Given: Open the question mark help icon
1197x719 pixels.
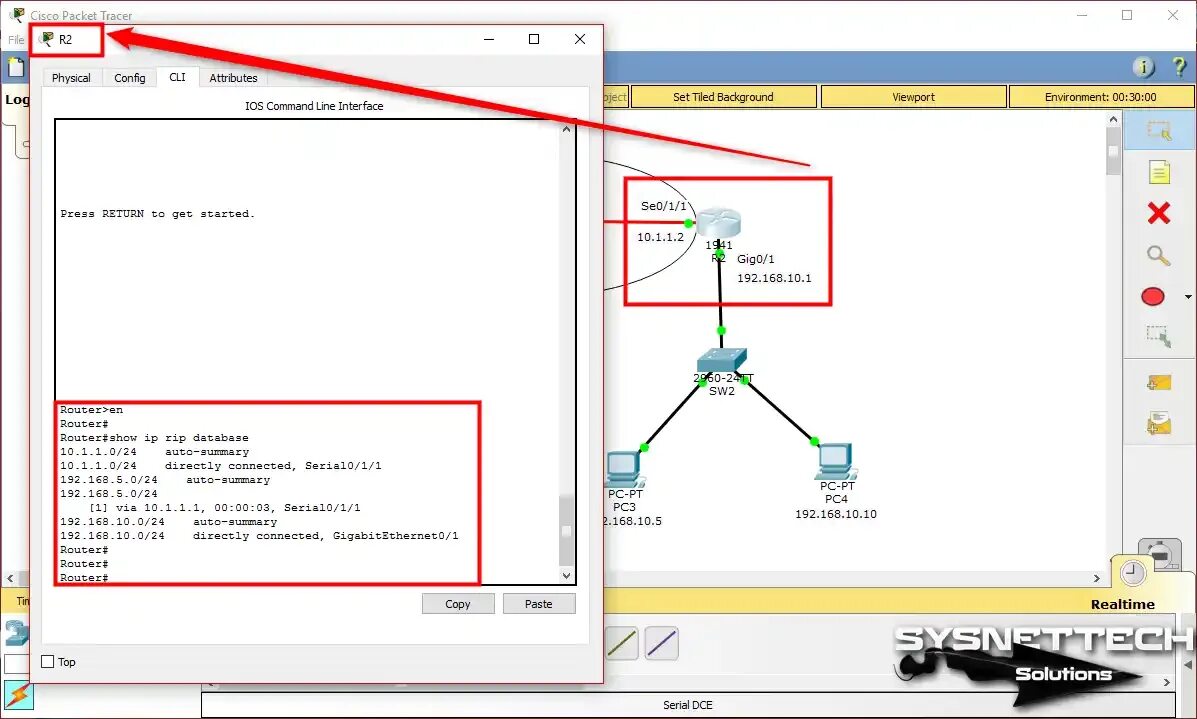Looking at the screenshot, I should pyautogui.click(x=1179, y=67).
